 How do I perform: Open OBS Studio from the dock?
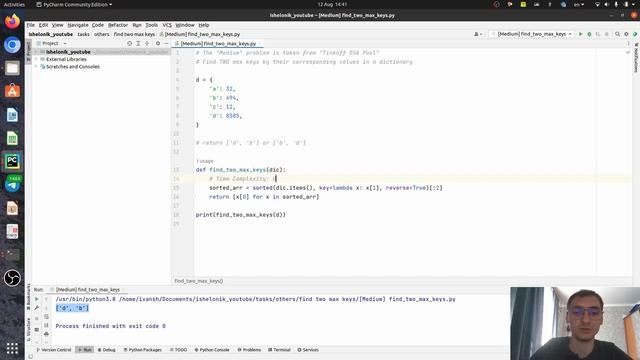click(x=12, y=278)
